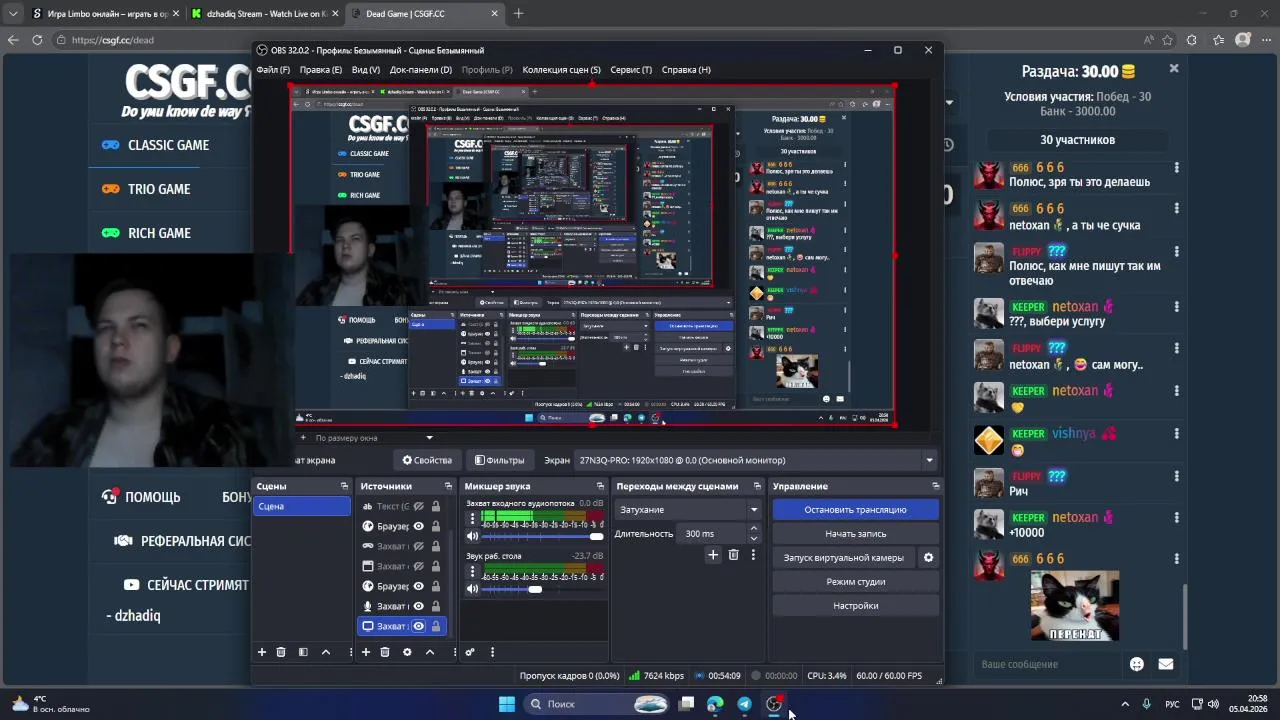Show hidden system tray icons
Image resolution: width=1280 pixels, height=720 pixels.
[x=1125, y=704]
